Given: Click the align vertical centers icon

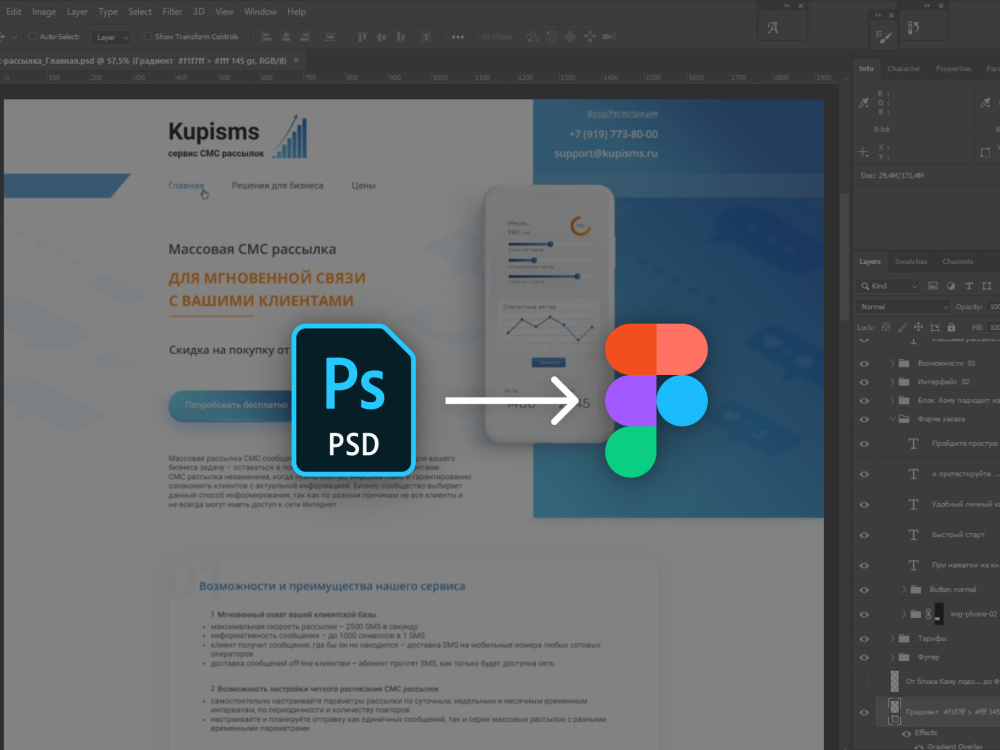Looking at the screenshot, I should pos(381,37).
